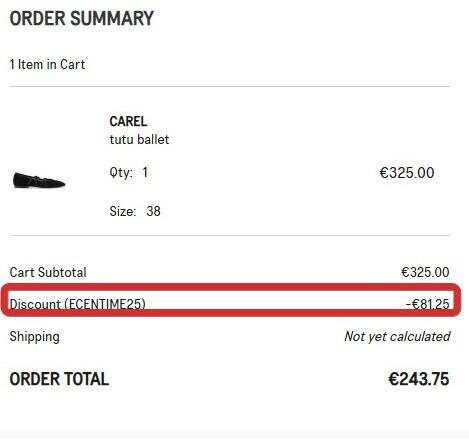Select the '1 Item in Cart' text
Image resolution: width=469 pixels, height=442 pixels.
click(47, 64)
